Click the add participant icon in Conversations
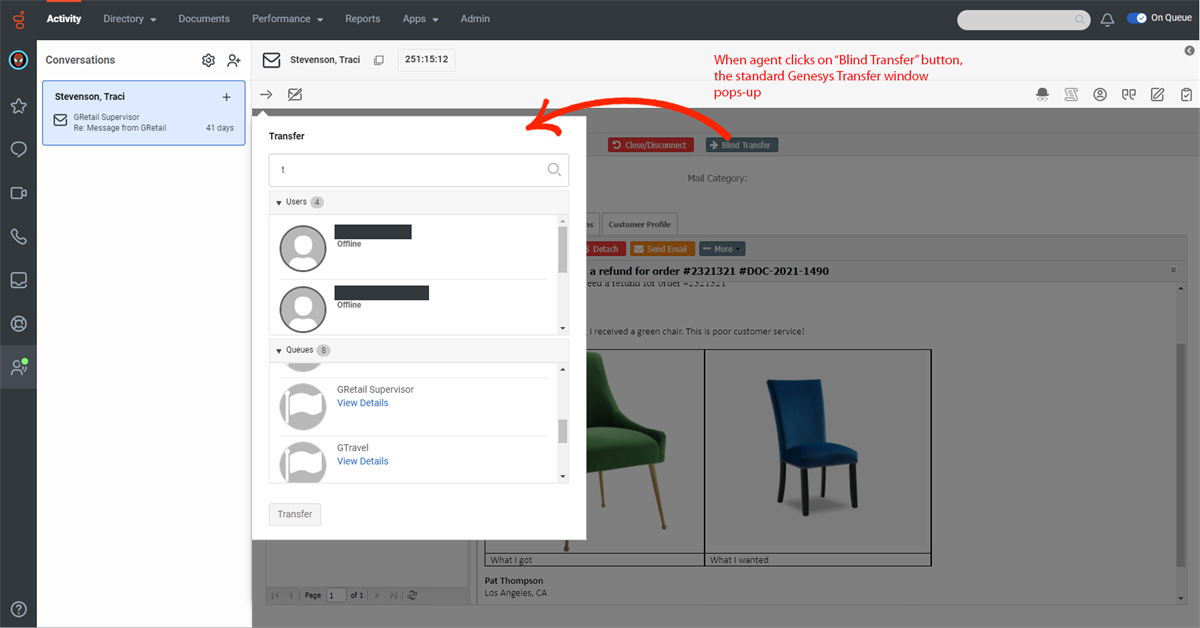This screenshot has height=628, width=1200. (233, 60)
